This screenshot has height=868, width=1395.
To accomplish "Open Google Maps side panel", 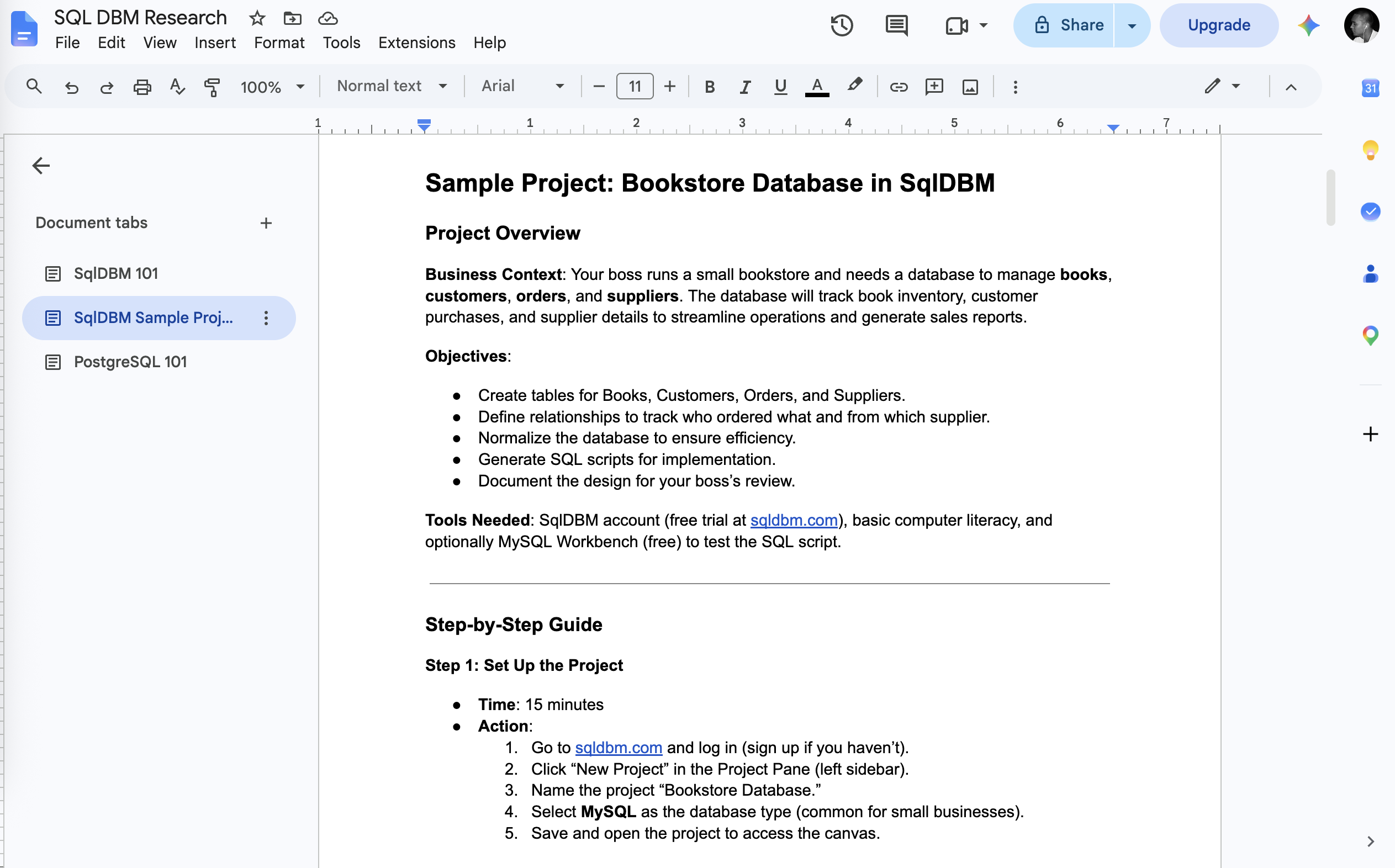I will (x=1370, y=335).
